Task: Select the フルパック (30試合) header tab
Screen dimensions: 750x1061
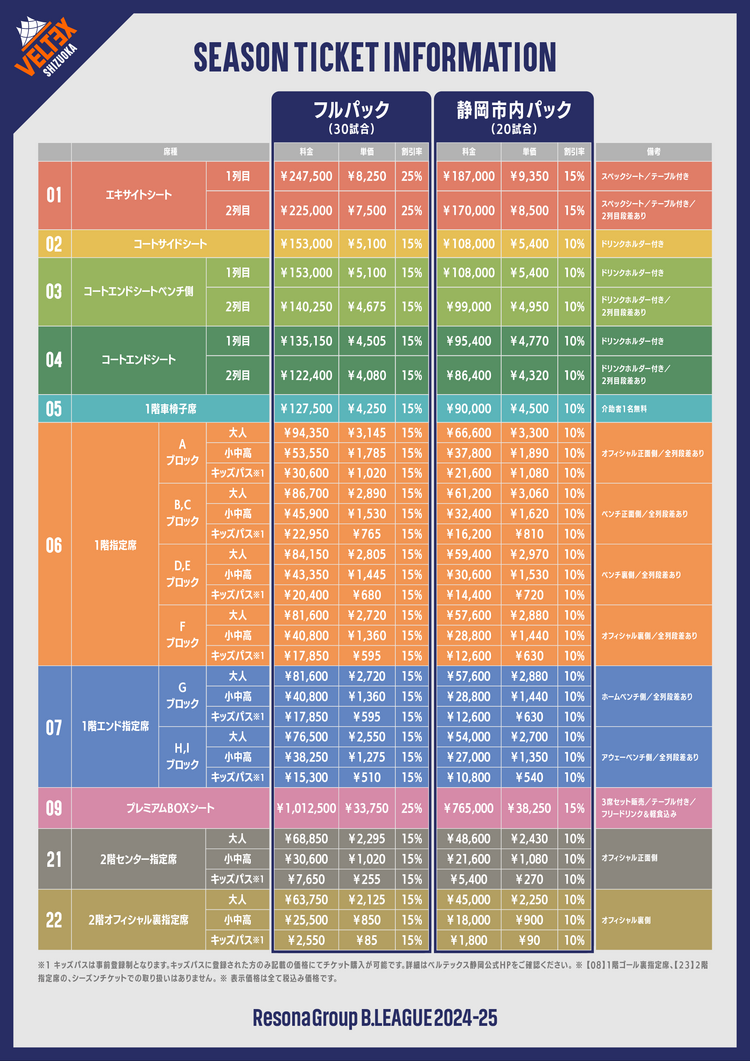Action: click(350, 117)
